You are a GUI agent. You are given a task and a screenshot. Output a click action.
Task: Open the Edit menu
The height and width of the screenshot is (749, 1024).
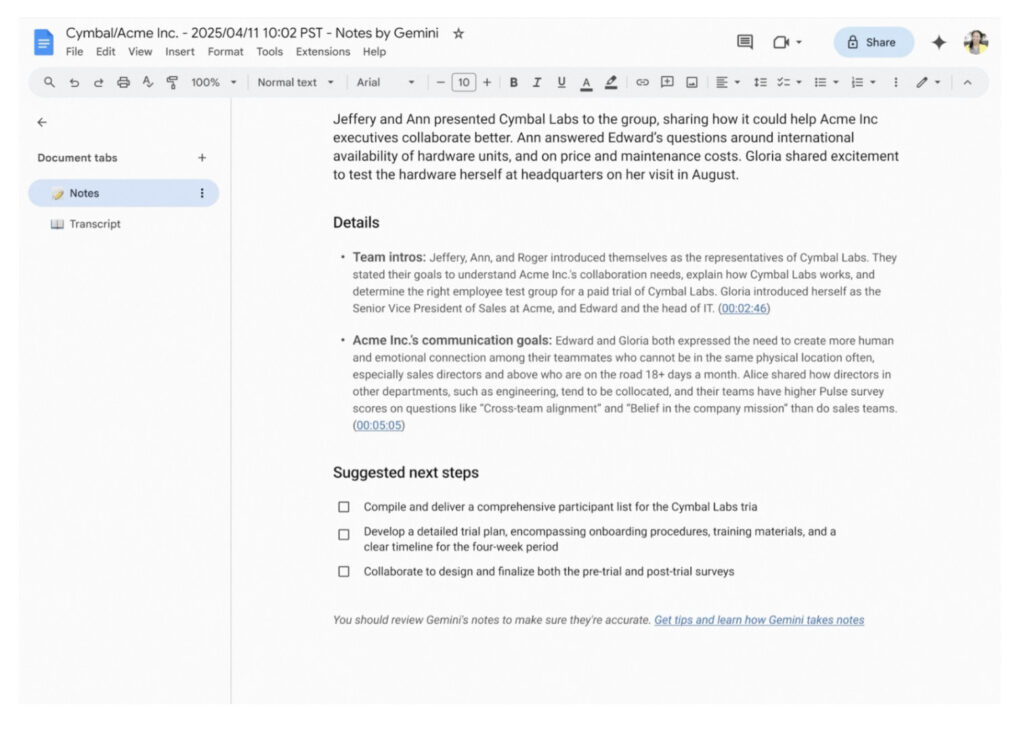[x=105, y=52]
